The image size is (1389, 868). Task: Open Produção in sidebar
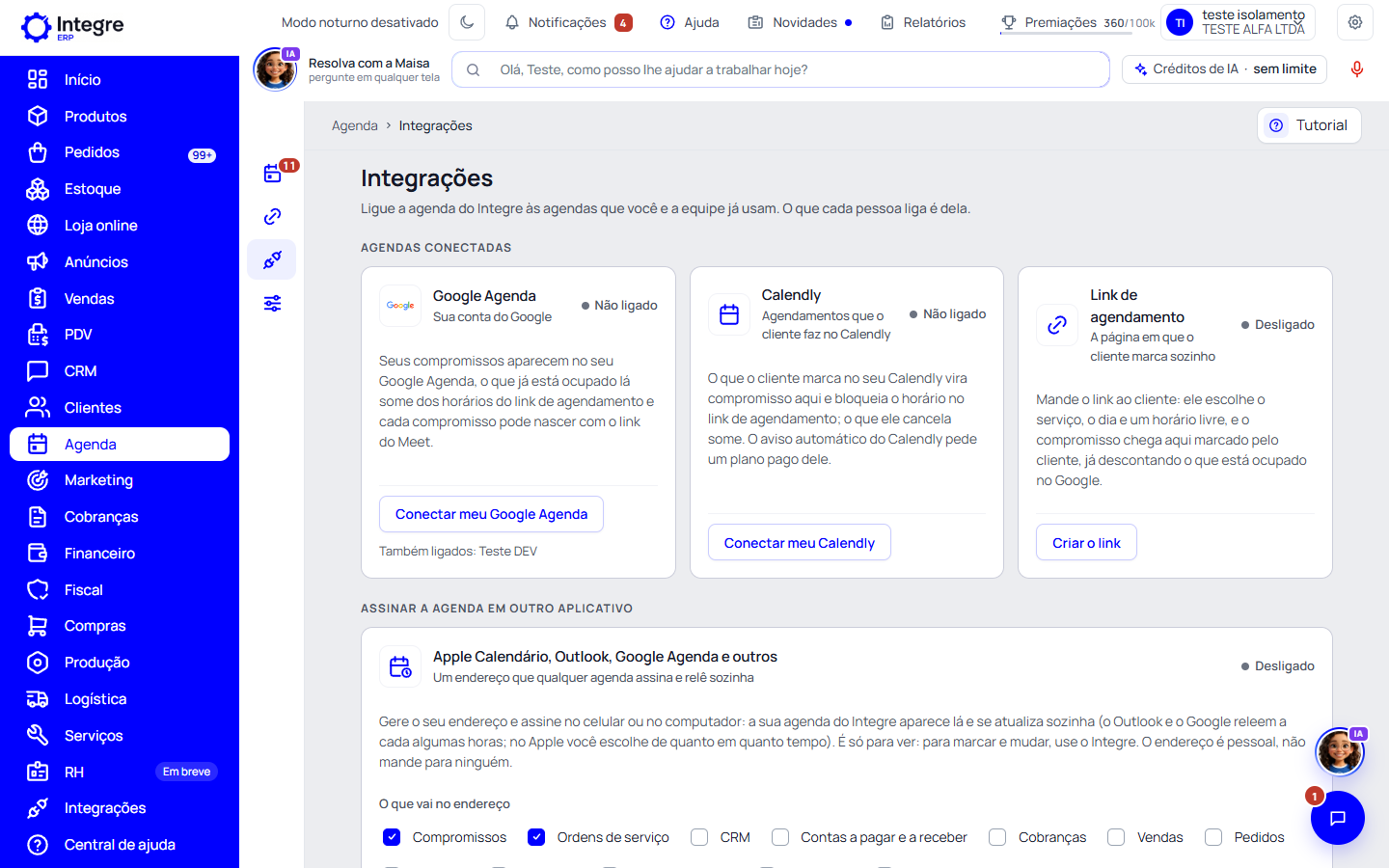click(x=120, y=663)
